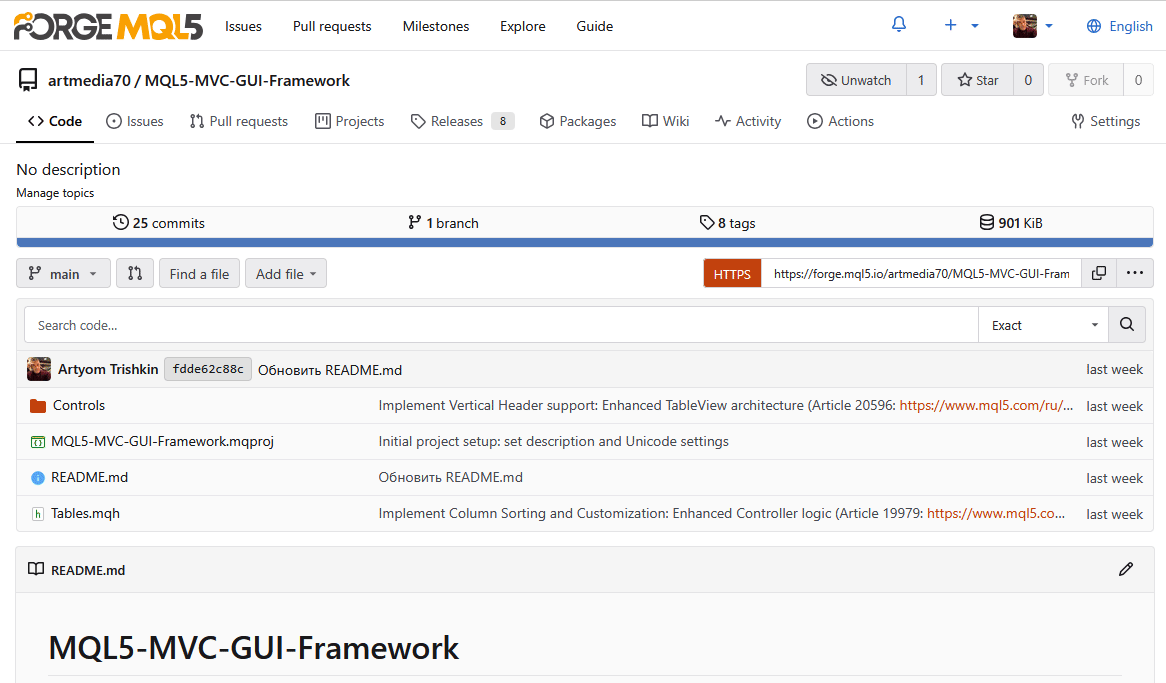Click the blue language stats bar
Screen dimensions: 1166x683
pos(584,243)
